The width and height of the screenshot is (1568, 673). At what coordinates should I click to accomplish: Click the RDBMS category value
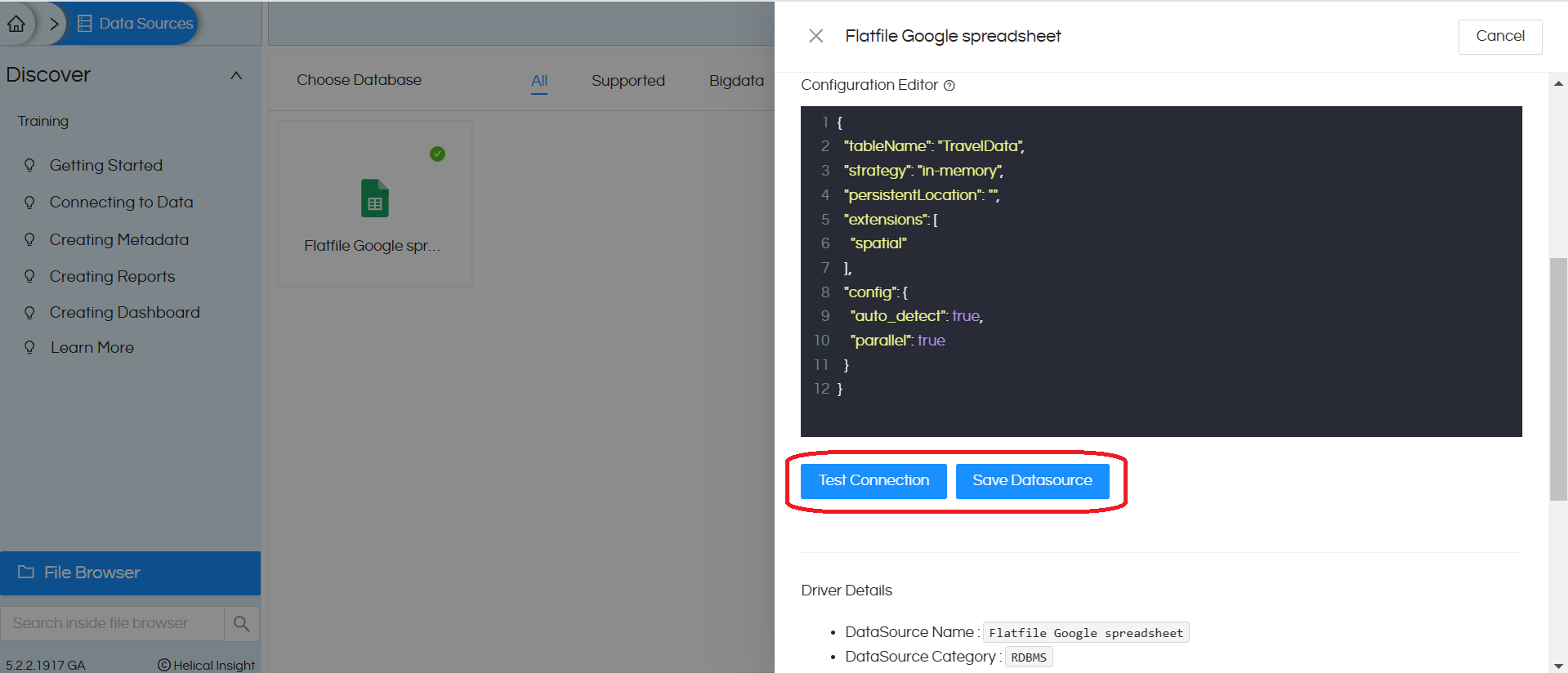click(1029, 657)
